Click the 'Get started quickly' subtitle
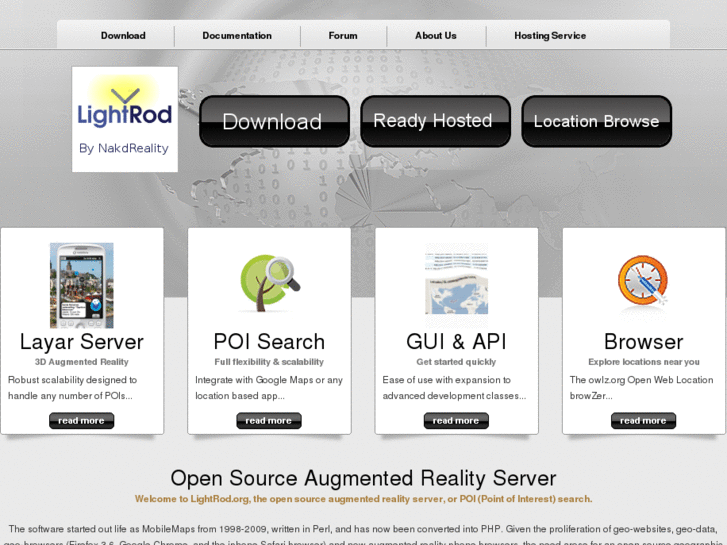Viewport: 727px width, 545px height. tap(456, 362)
